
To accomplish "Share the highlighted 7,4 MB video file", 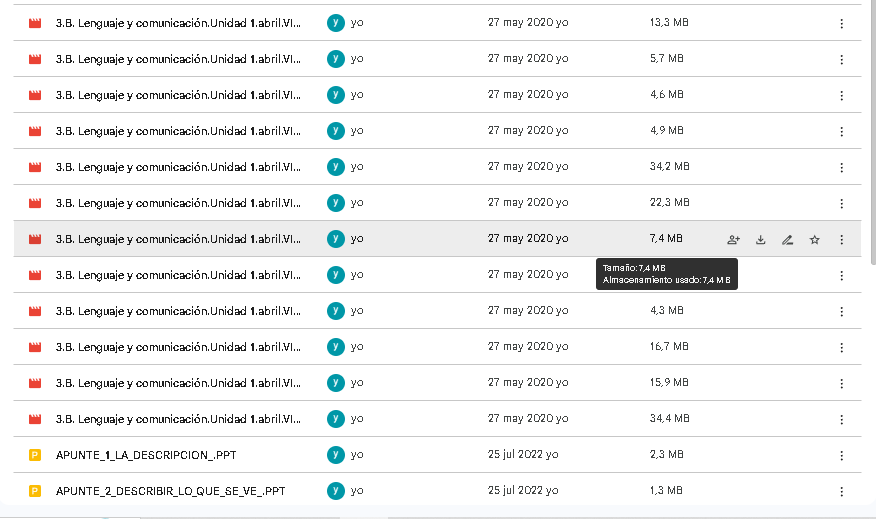I will pos(734,240).
